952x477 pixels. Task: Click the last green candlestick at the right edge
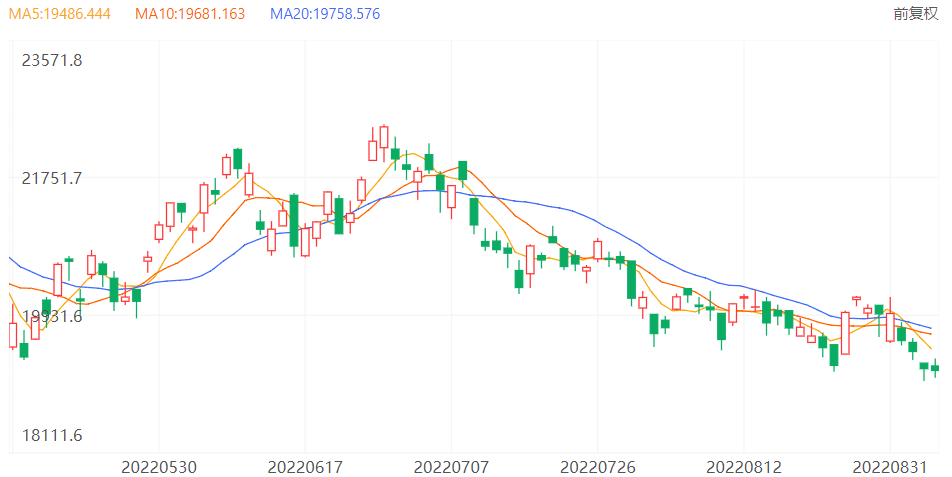pyautogui.click(x=935, y=368)
